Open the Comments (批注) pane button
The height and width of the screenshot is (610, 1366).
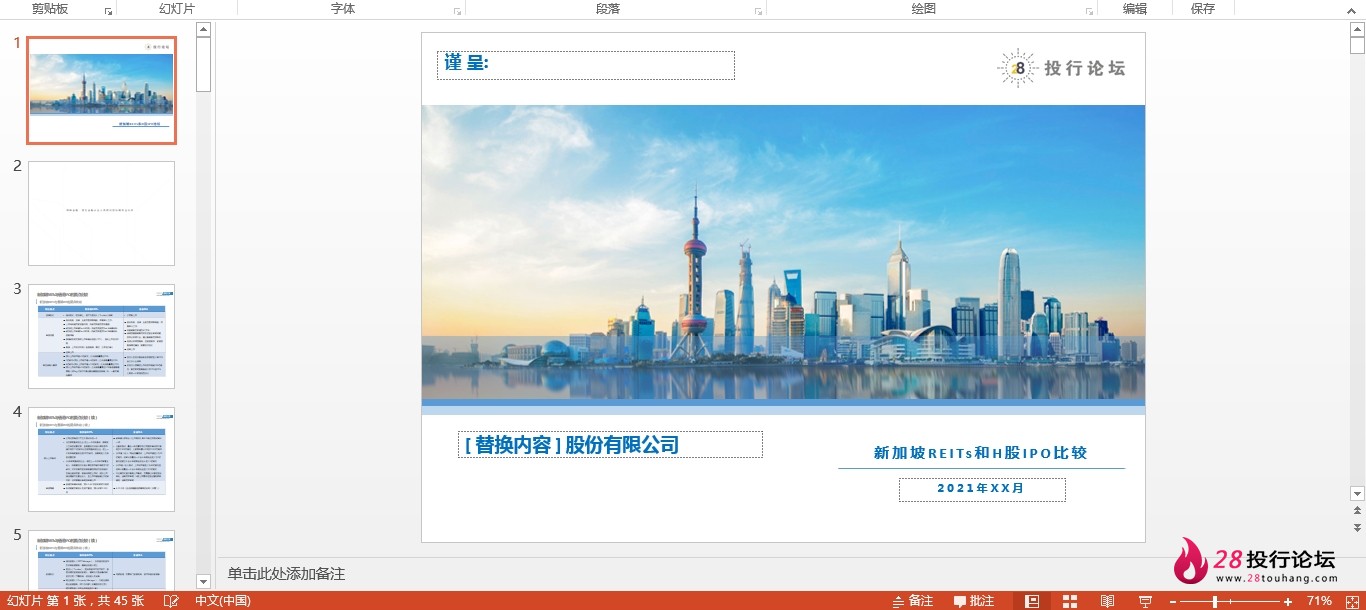pyautogui.click(x=974, y=601)
